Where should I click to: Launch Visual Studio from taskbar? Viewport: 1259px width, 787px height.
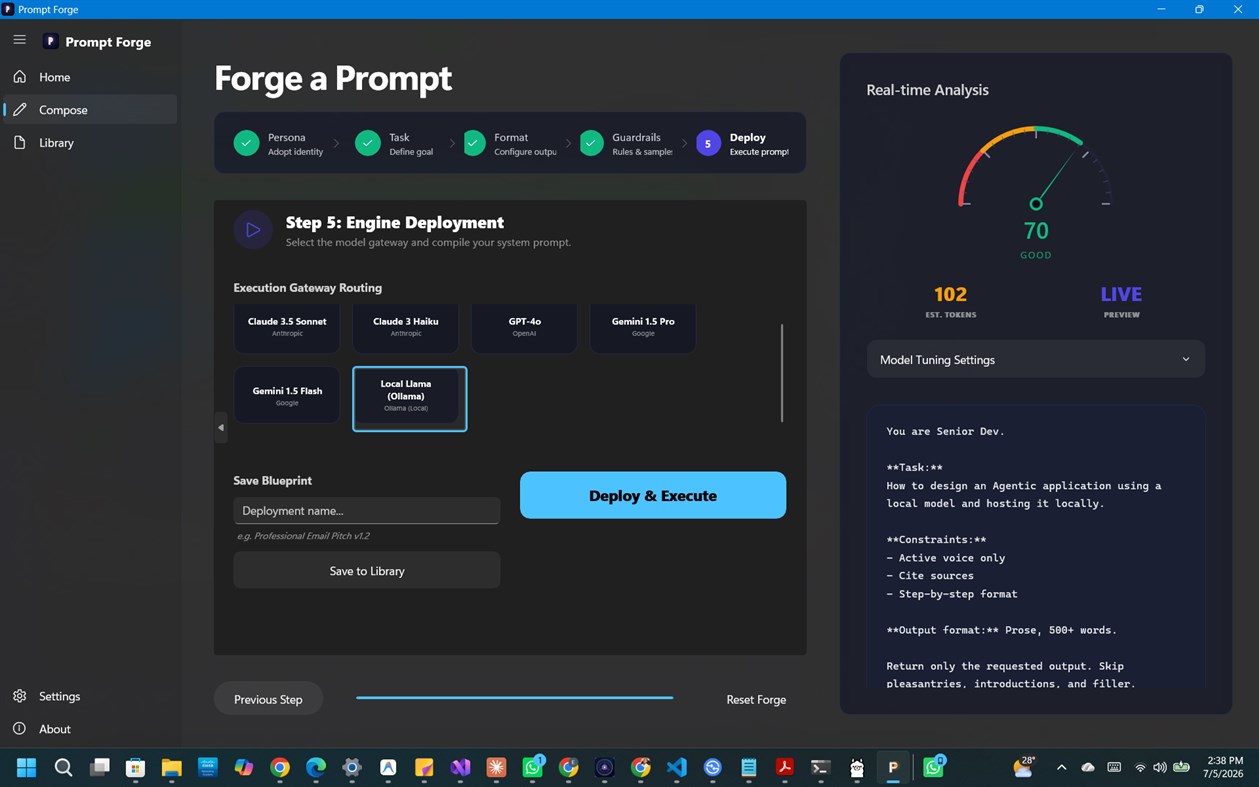[460, 768]
